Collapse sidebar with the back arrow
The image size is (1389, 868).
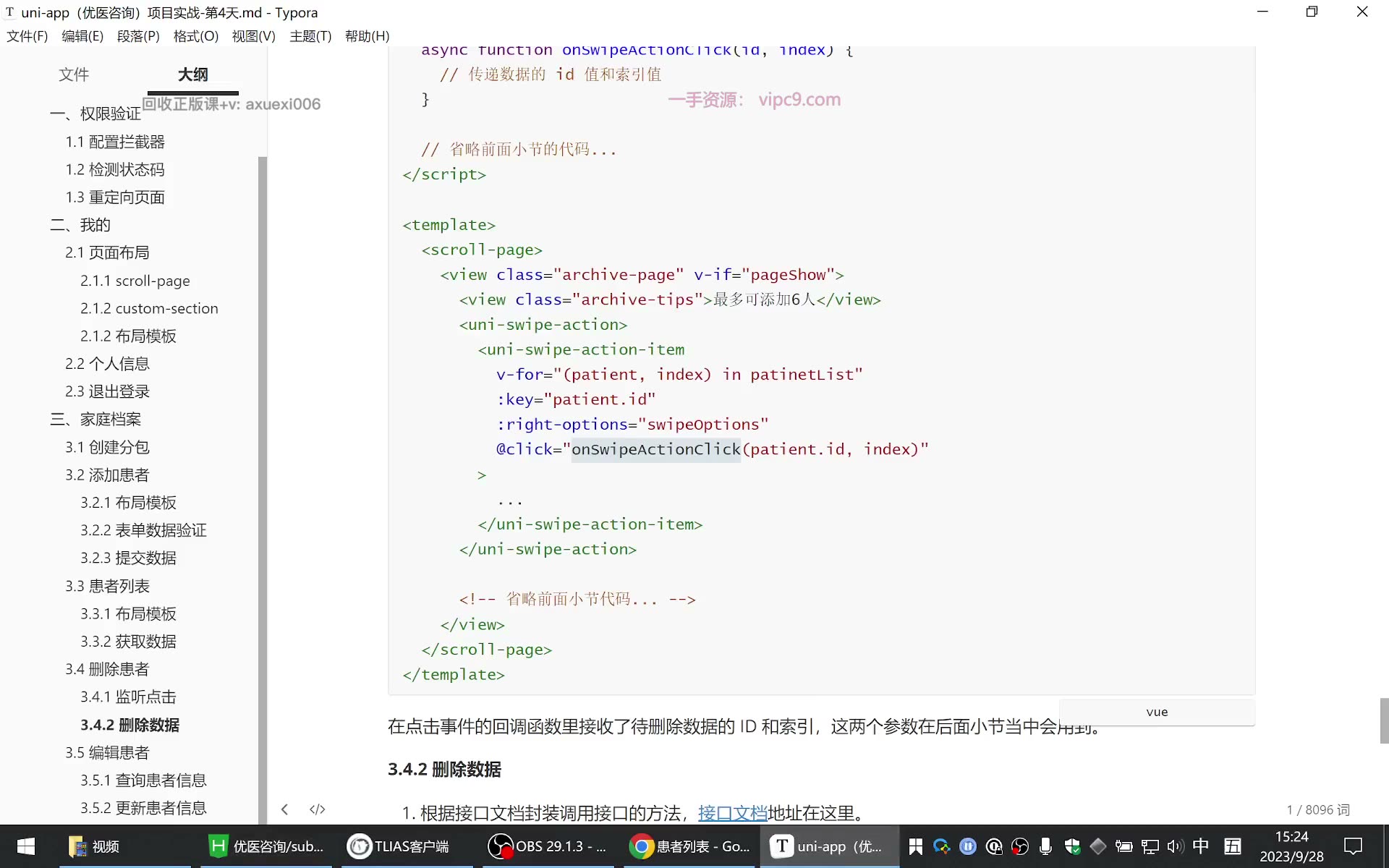(284, 809)
